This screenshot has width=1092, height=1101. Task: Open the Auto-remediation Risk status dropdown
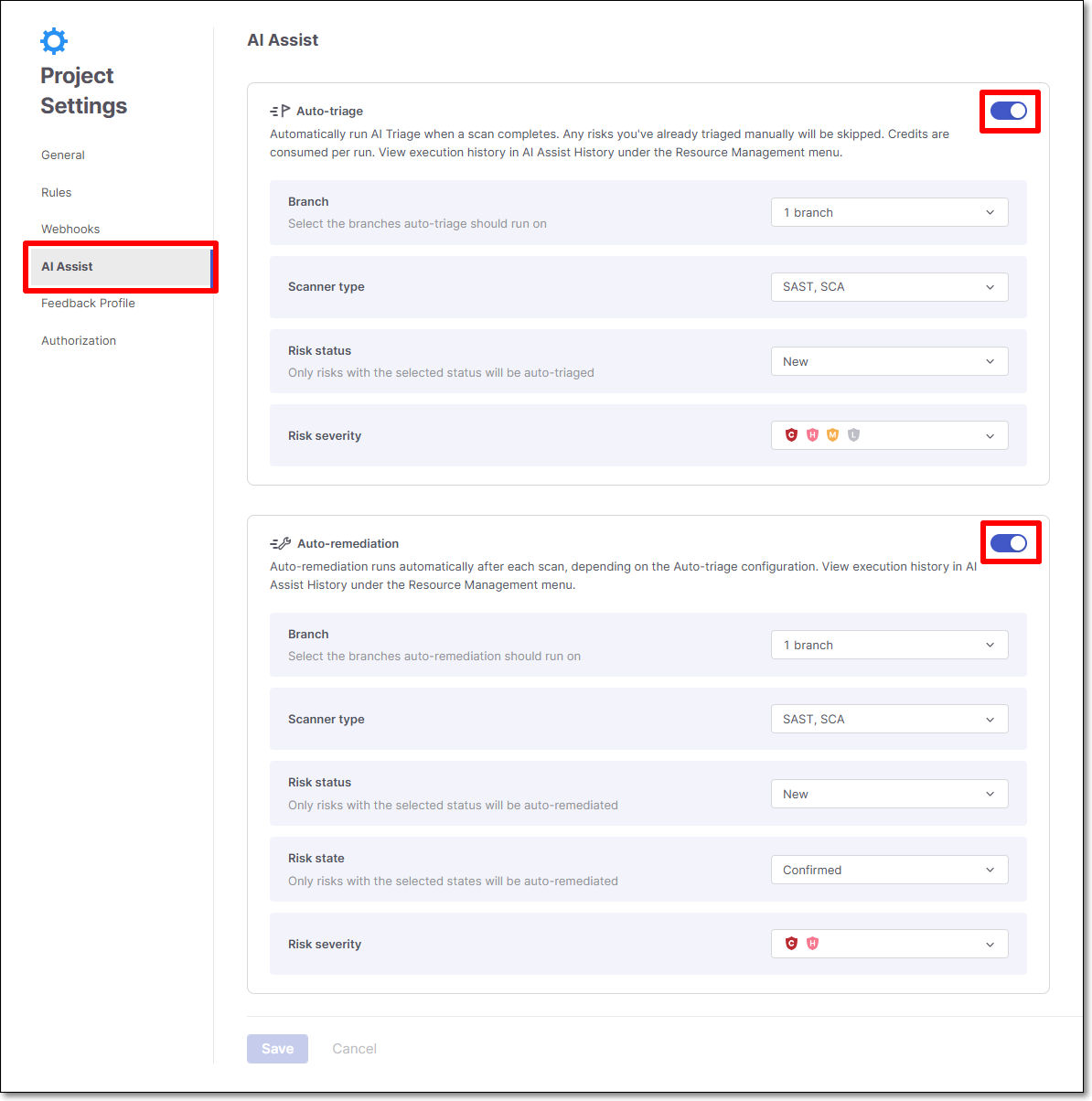point(890,794)
